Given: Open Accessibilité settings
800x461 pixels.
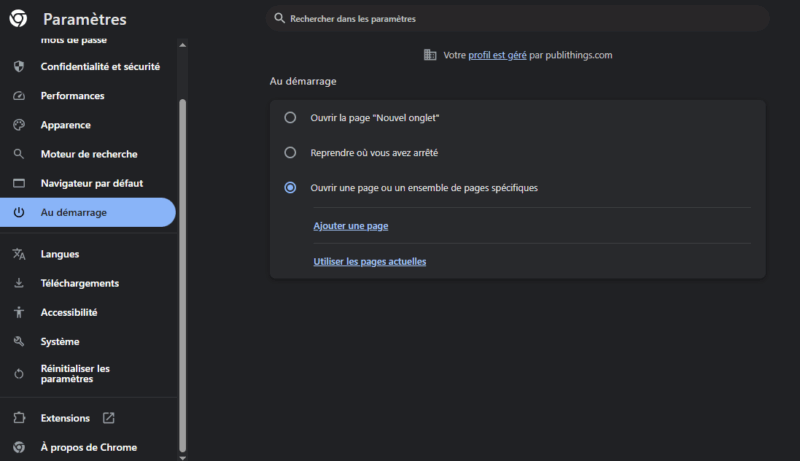Looking at the screenshot, I should (88, 312).
